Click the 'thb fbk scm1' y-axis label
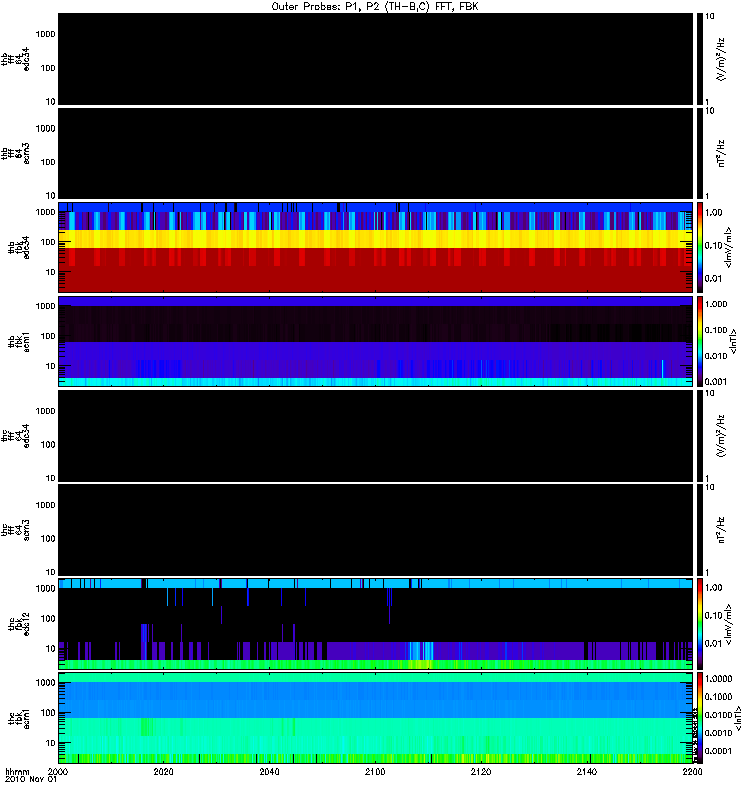 [19, 341]
